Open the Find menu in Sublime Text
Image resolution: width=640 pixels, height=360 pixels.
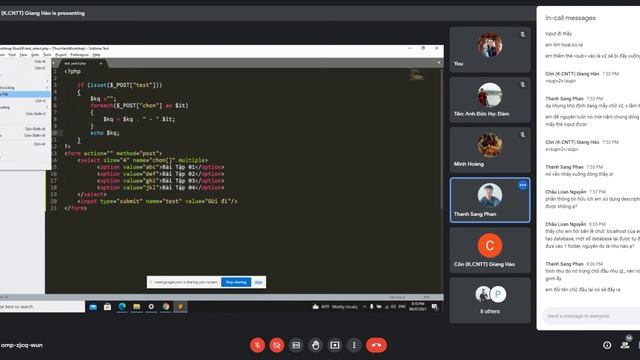(x=12, y=55)
